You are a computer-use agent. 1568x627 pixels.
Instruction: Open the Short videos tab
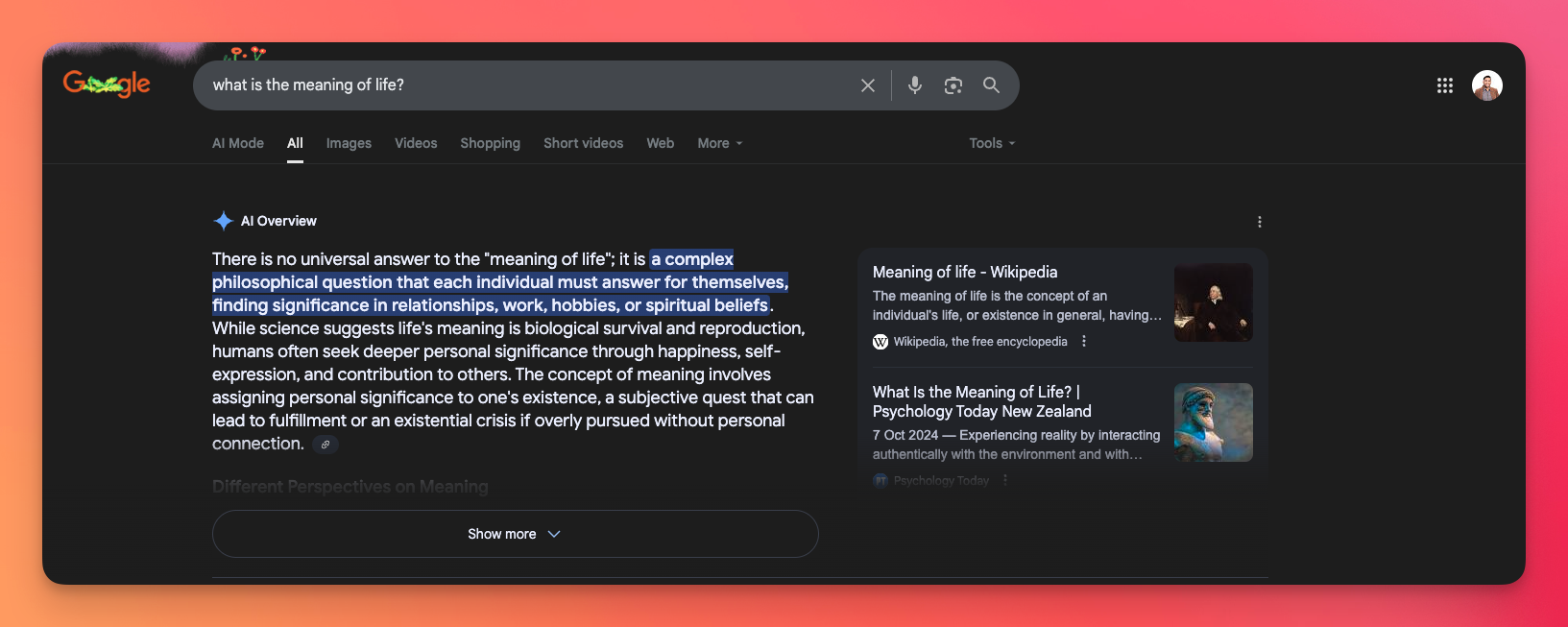click(584, 143)
